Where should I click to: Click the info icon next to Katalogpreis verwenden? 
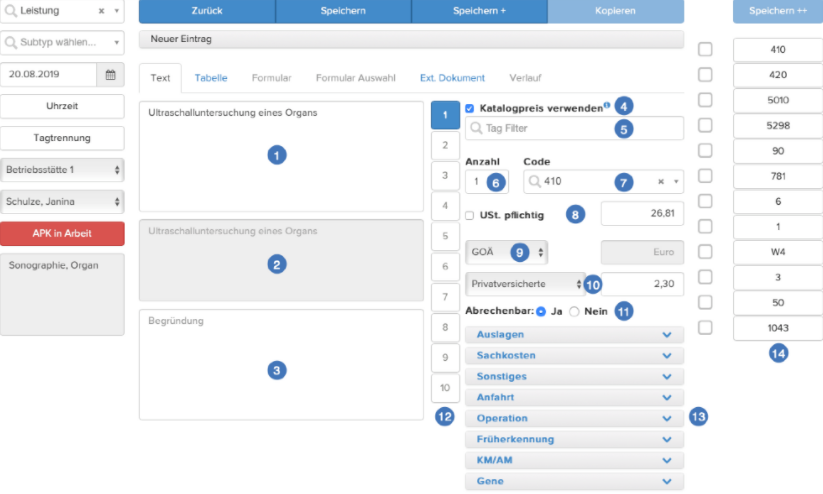607,105
